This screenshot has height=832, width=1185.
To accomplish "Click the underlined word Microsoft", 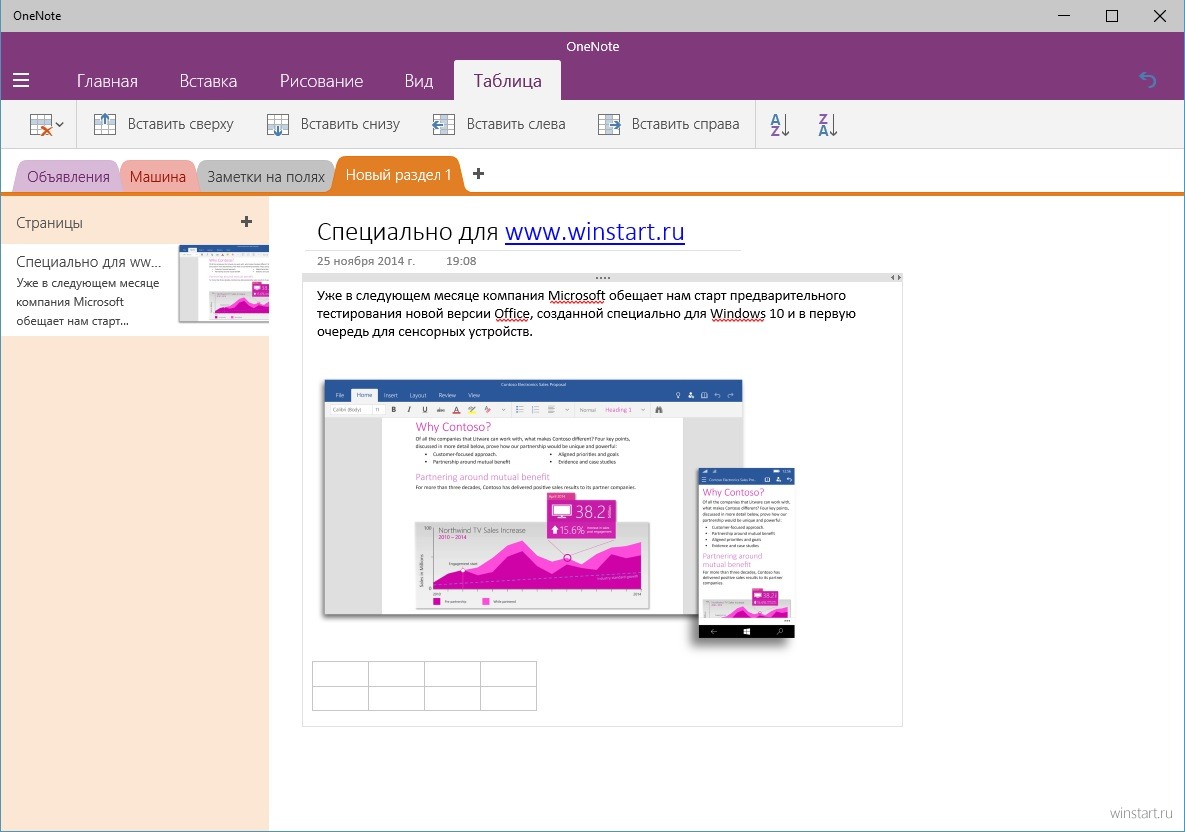I will 577,295.
